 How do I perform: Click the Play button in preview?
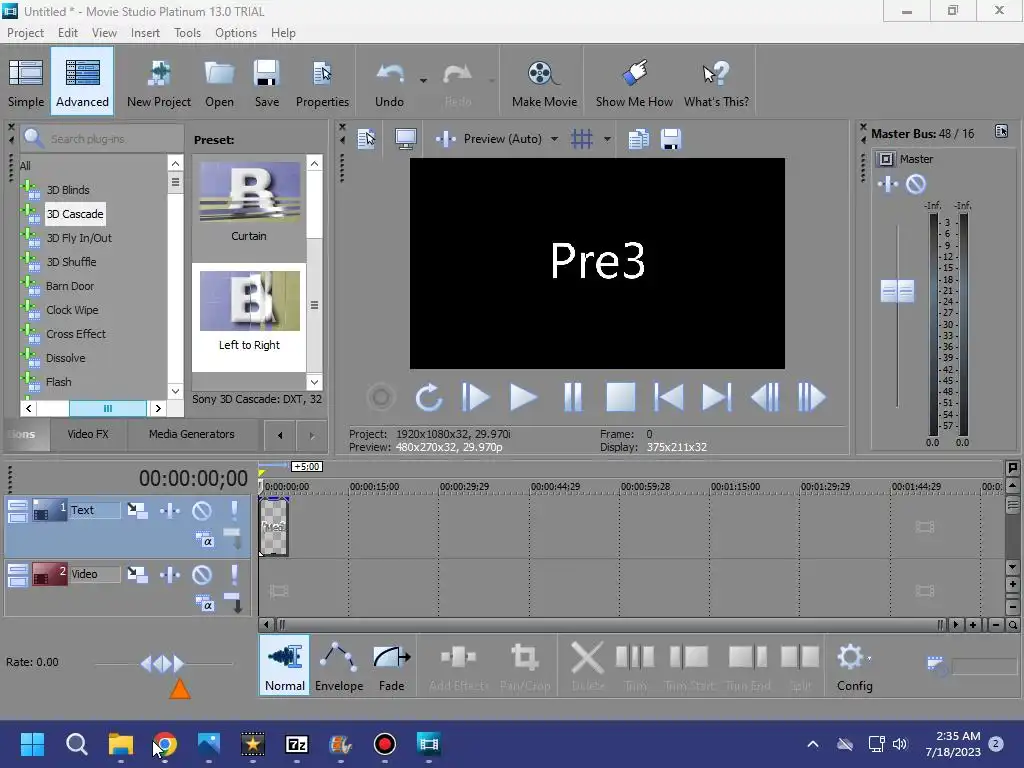[x=523, y=397]
